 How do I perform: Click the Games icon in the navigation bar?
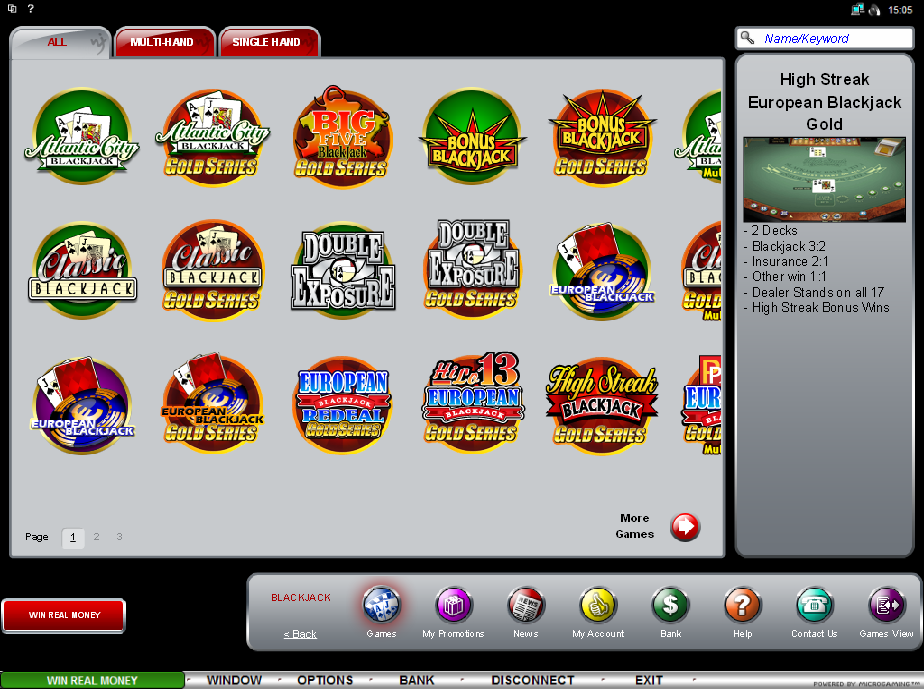pos(381,605)
